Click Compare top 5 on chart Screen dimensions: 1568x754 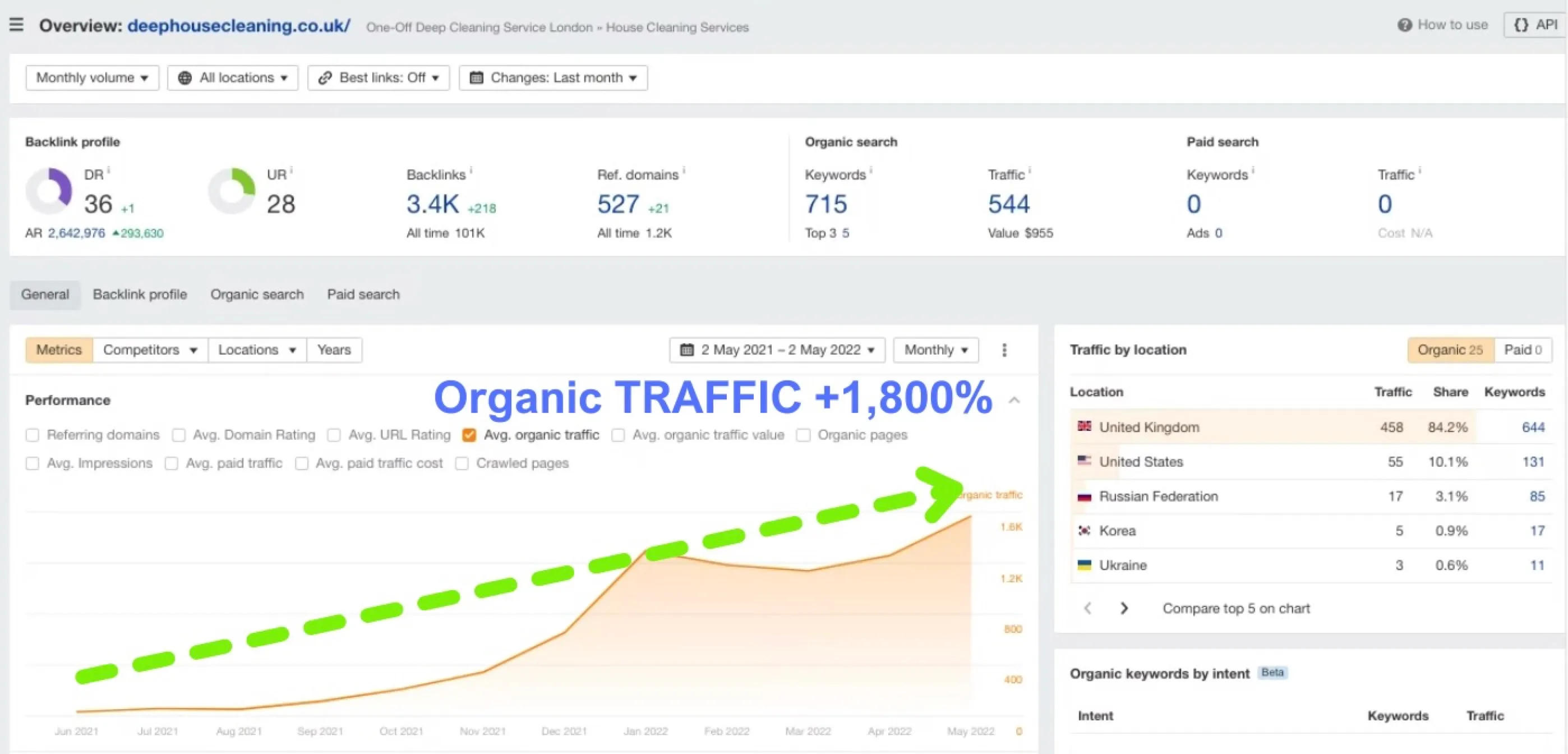[1235, 609]
